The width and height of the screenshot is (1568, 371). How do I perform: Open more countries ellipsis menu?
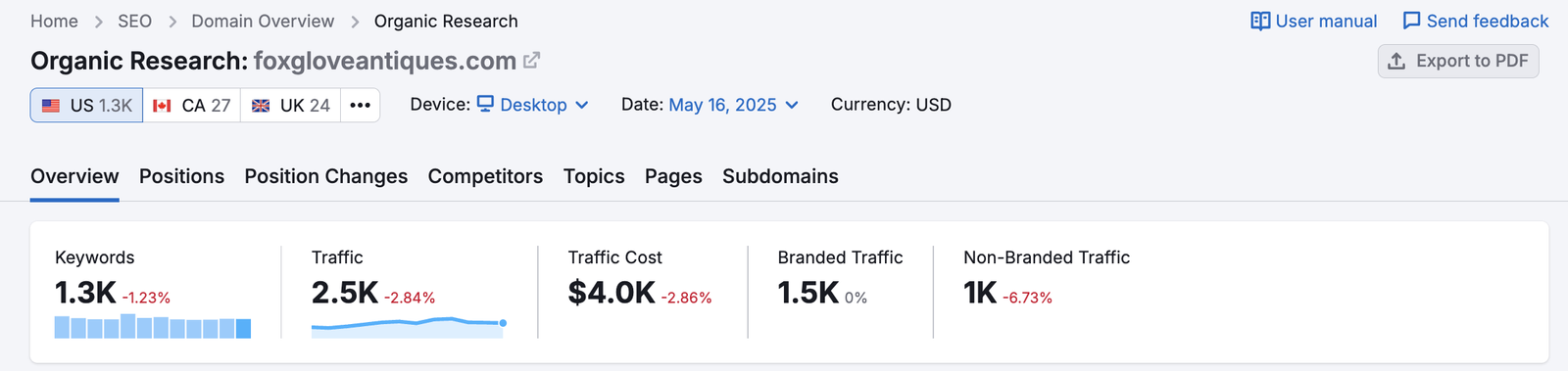(x=360, y=106)
